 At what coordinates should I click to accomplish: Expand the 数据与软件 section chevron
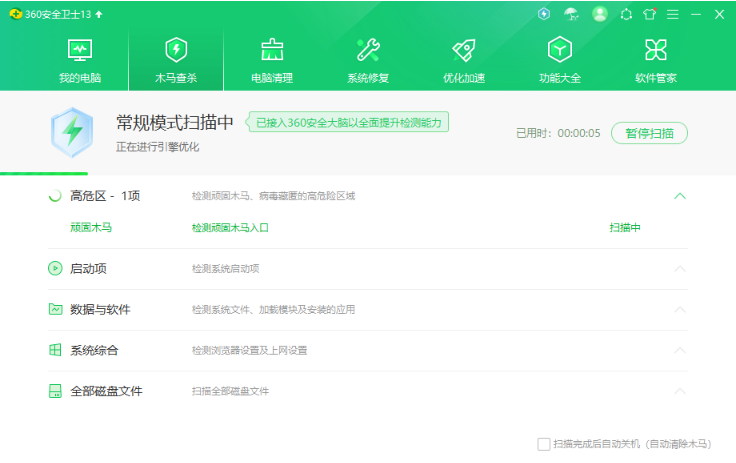680,309
